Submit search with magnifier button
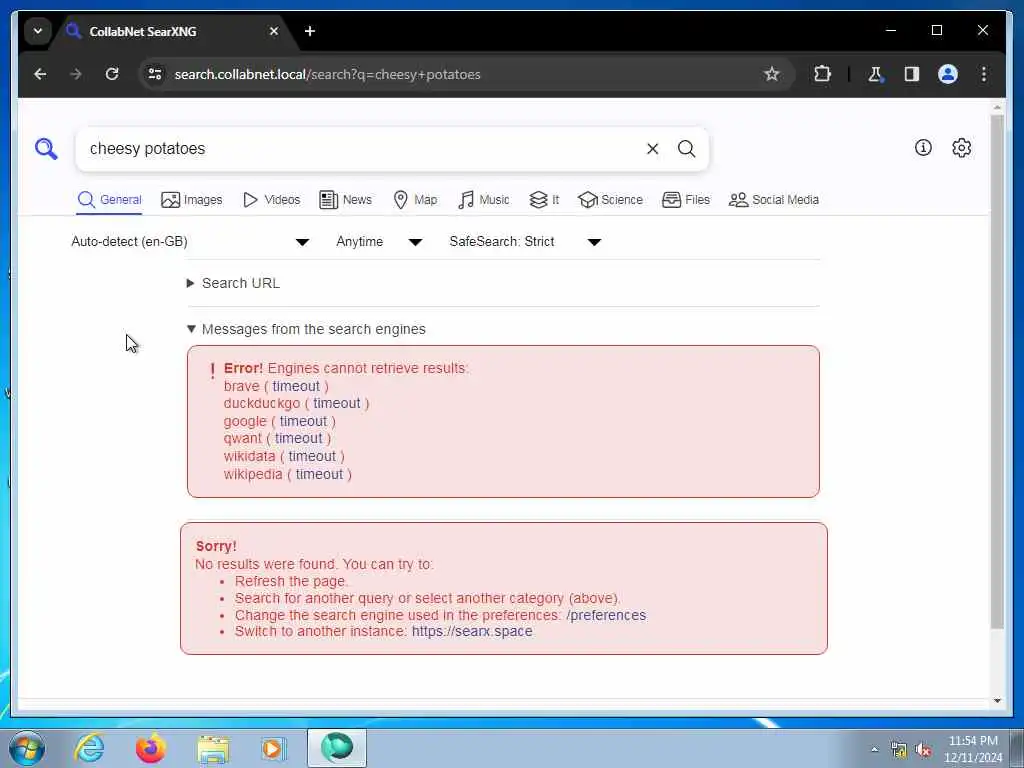 pos(686,149)
